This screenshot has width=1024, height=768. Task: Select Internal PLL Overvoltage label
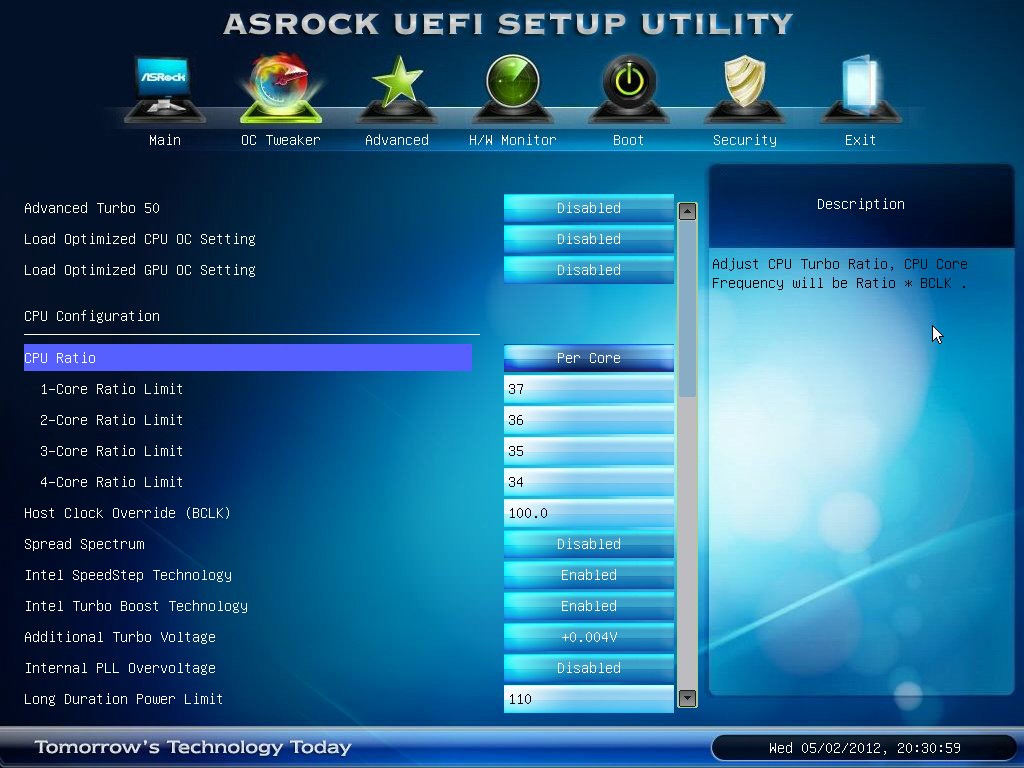tap(120, 668)
